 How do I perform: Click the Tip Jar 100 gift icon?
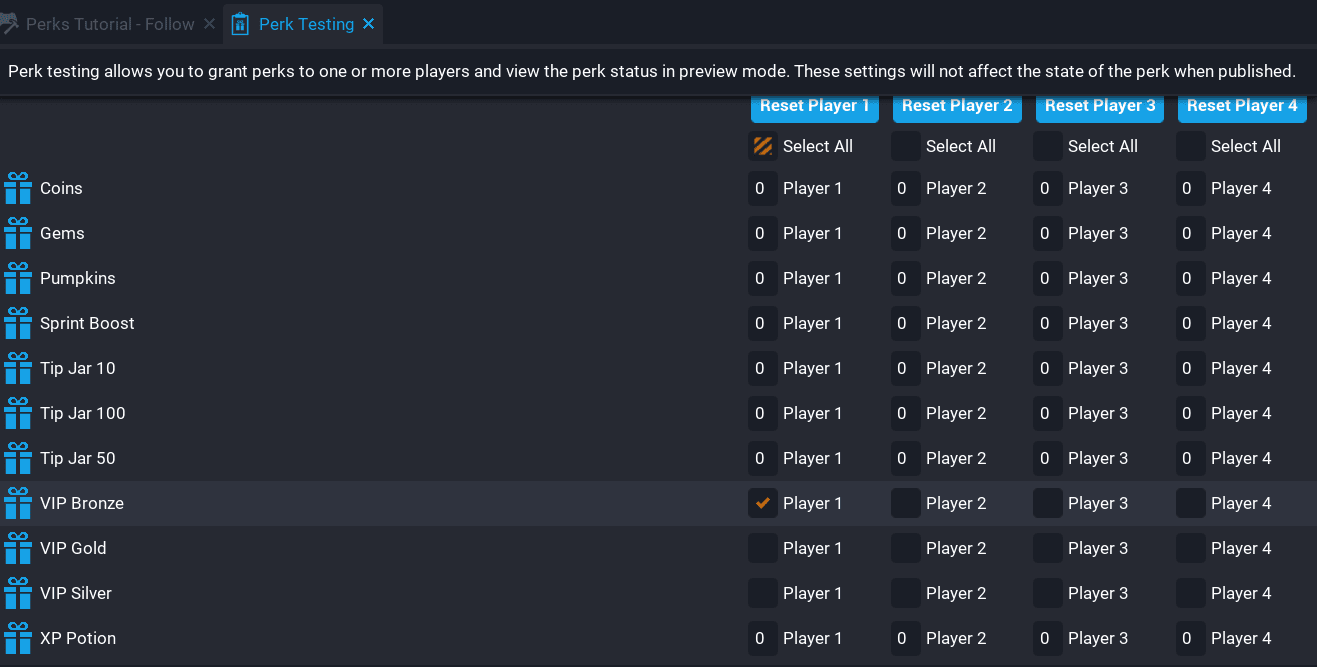[x=18, y=413]
